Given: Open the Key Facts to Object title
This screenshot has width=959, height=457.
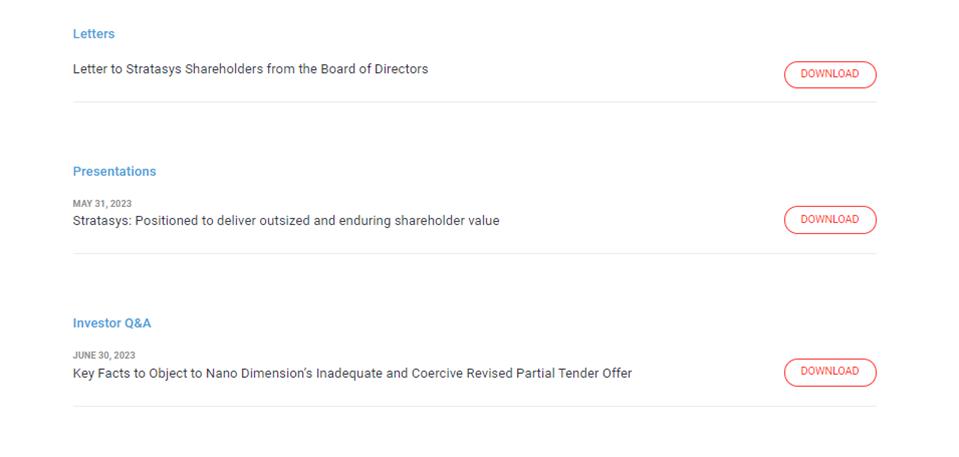Looking at the screenshot, I should (x=352, y=374).
